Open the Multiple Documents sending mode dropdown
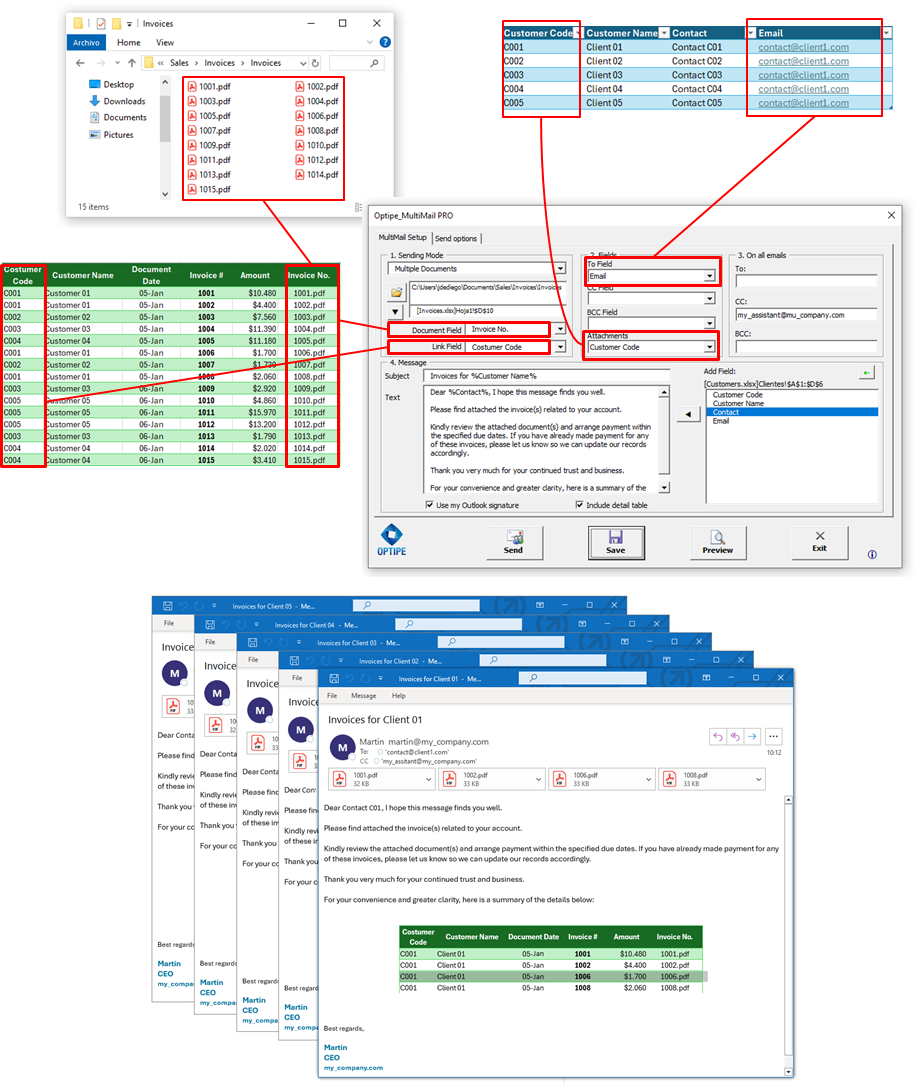This screenshot has height=1085, width=915. pos(562,269)
